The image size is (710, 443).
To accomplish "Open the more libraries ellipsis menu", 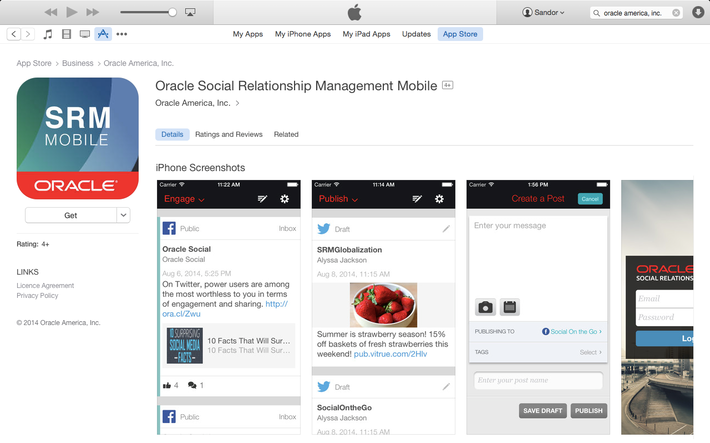I will [x=121, y=34].
